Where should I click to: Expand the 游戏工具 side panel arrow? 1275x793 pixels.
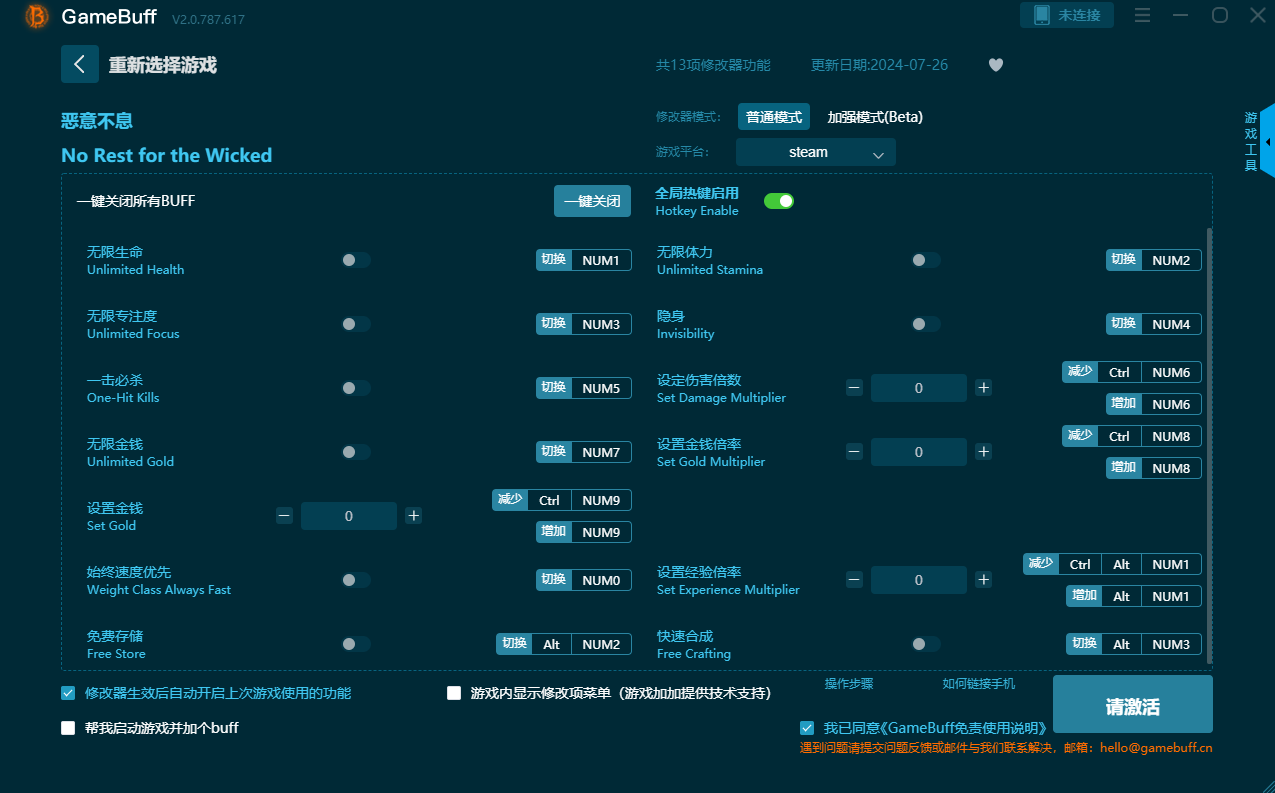[x=1268, y=142]
